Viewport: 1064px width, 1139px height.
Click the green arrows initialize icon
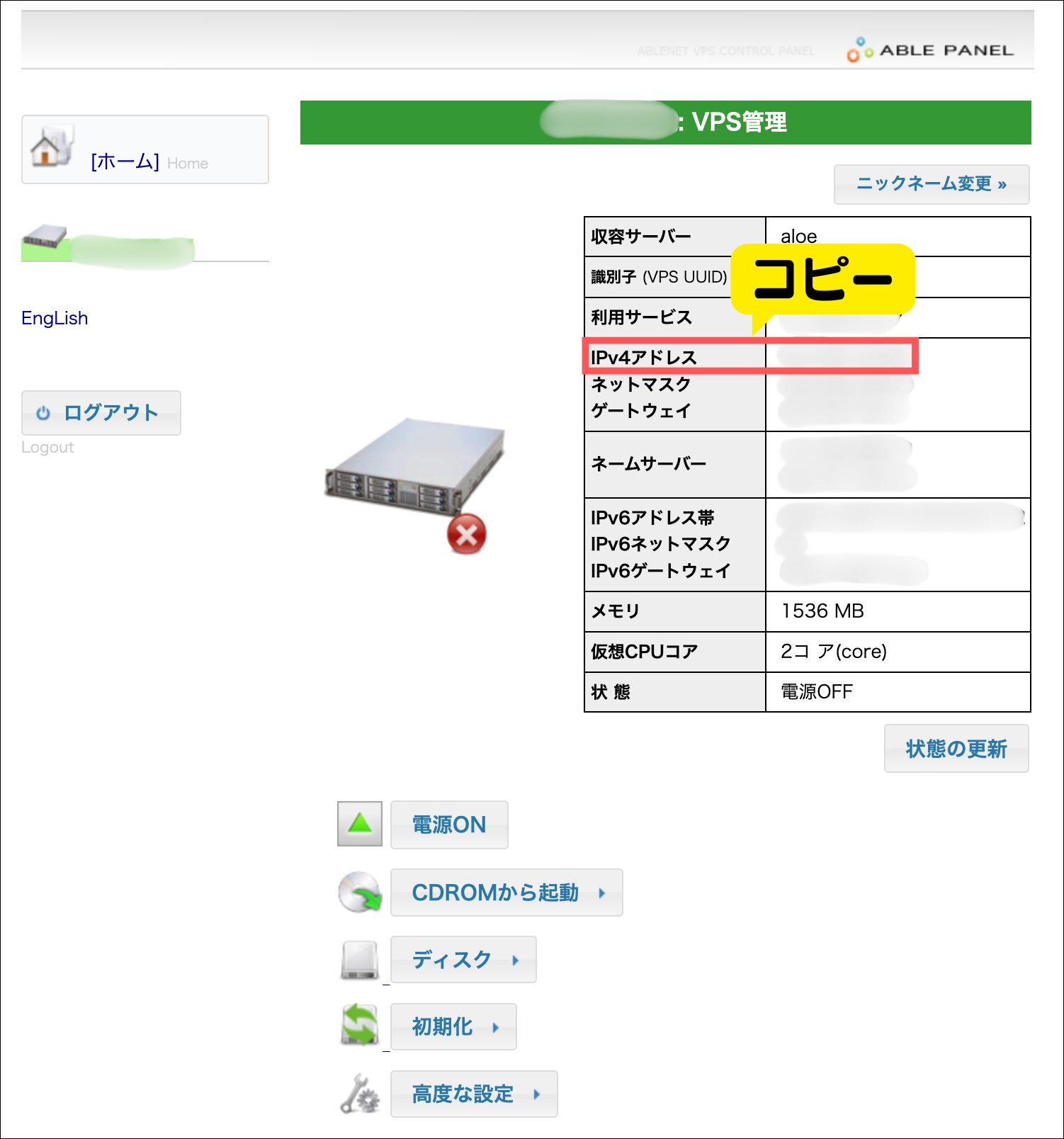(360, 1026)
